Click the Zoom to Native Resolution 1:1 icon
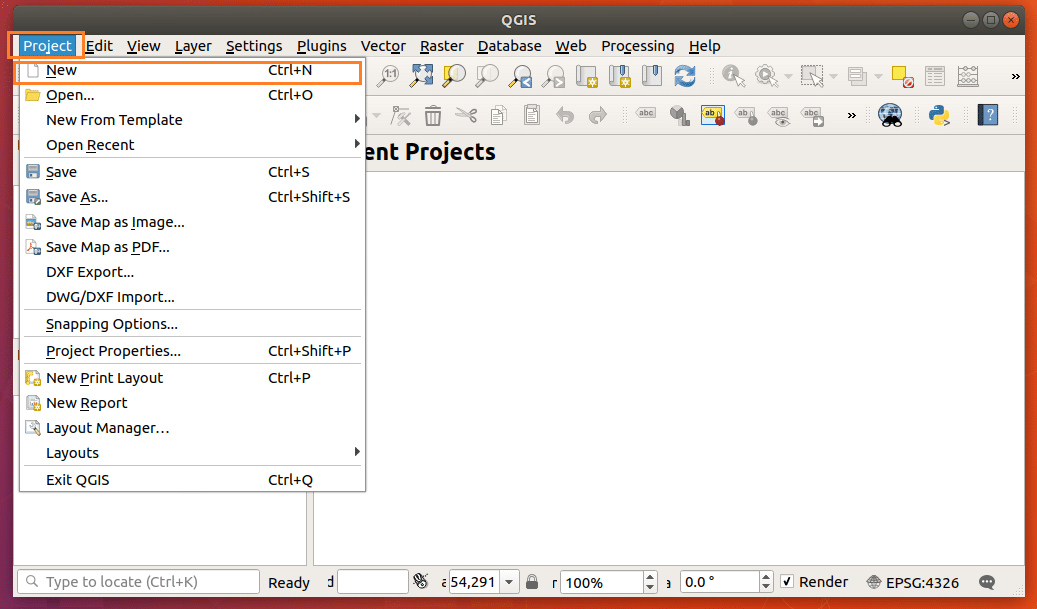Screen dimensions: 1037x609 pyautogui.click(x=388, y=76)
